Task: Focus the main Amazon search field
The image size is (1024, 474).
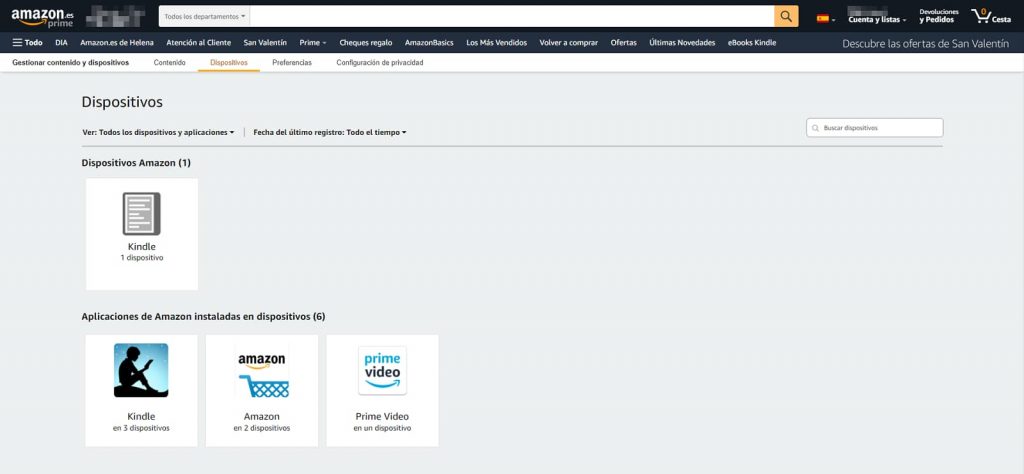Action: pos(512,16)
